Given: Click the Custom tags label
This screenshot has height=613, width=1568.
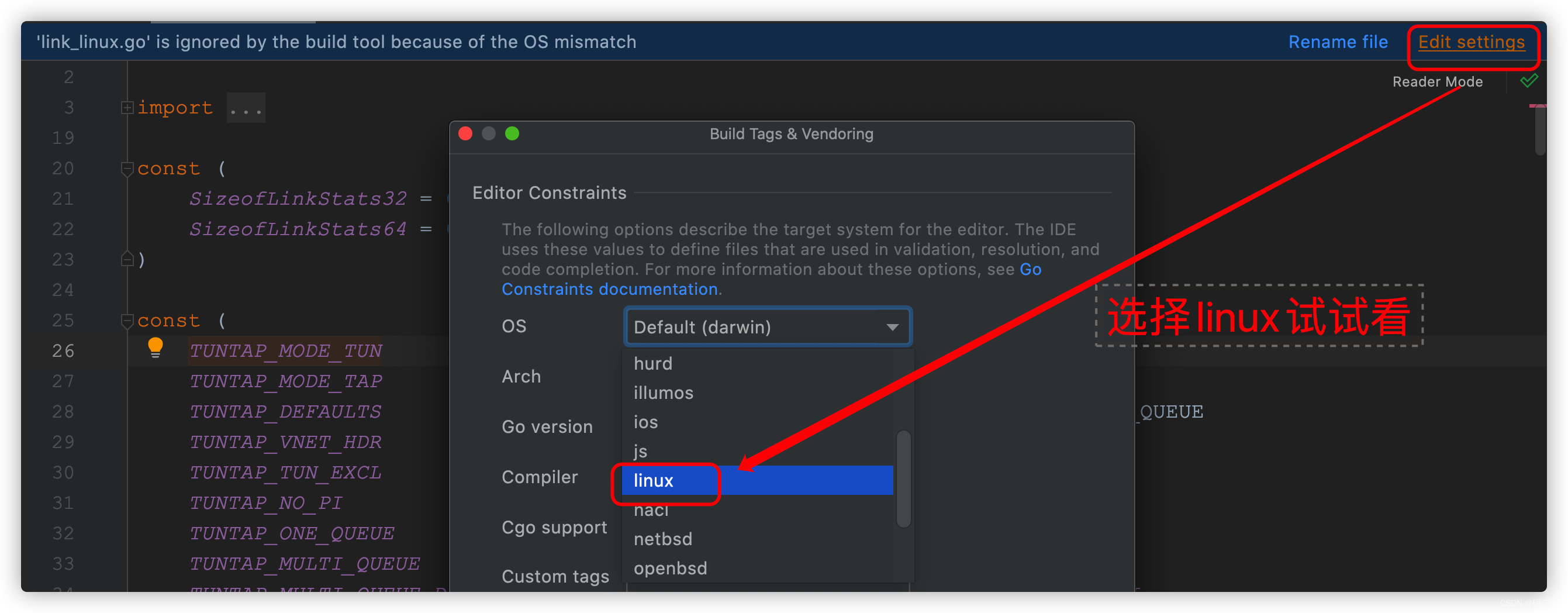Looking at the screenshot, I should [x=555, y=577].
